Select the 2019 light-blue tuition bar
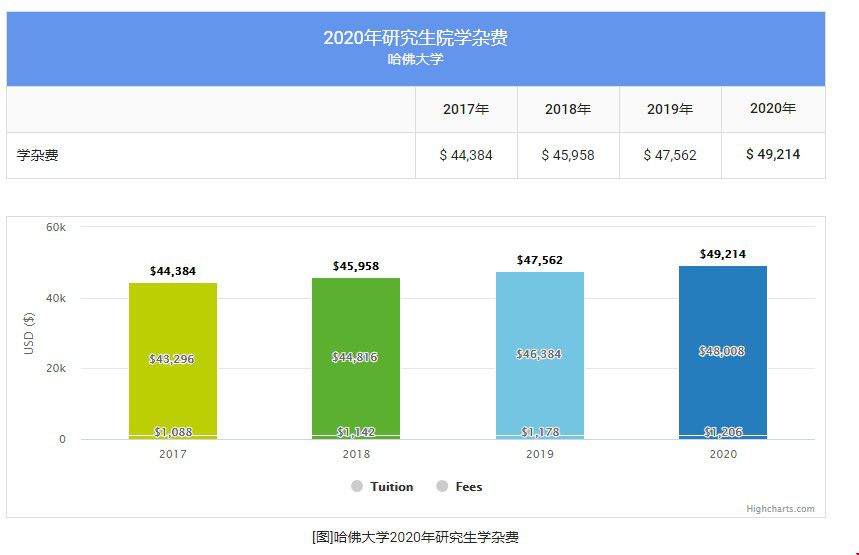Viewport: 859px width, 555px height. click(540, 353)
